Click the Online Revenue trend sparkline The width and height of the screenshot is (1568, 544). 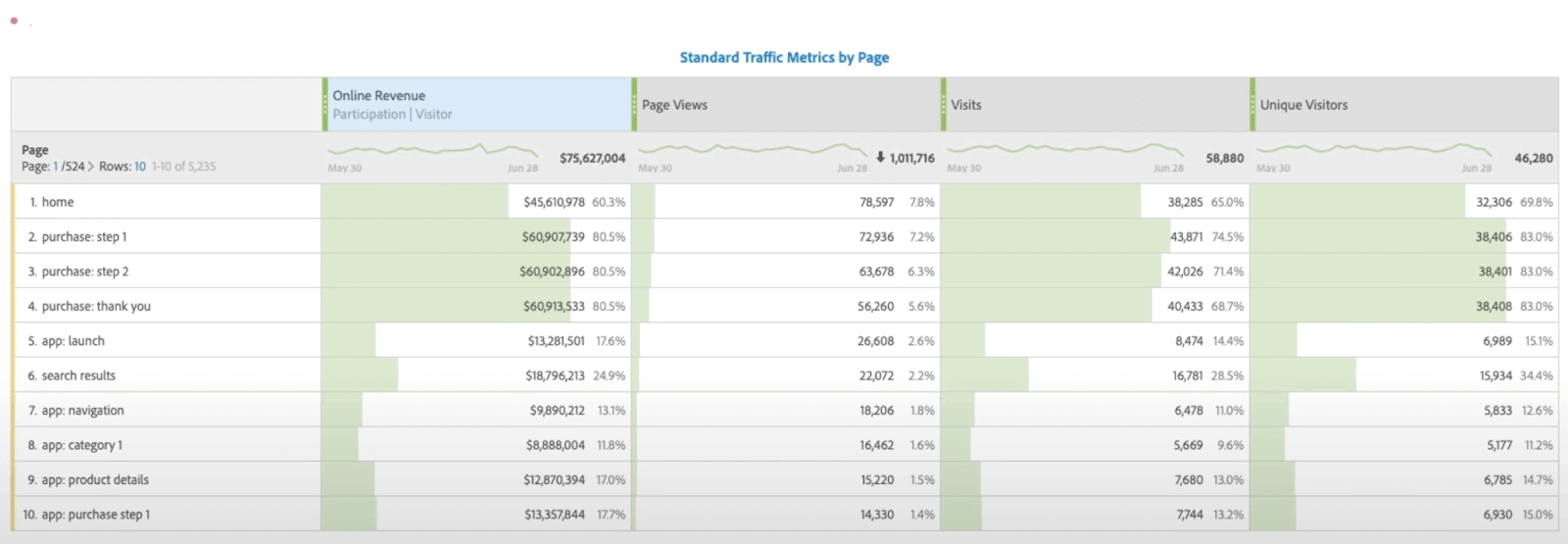tap(433, 151)
